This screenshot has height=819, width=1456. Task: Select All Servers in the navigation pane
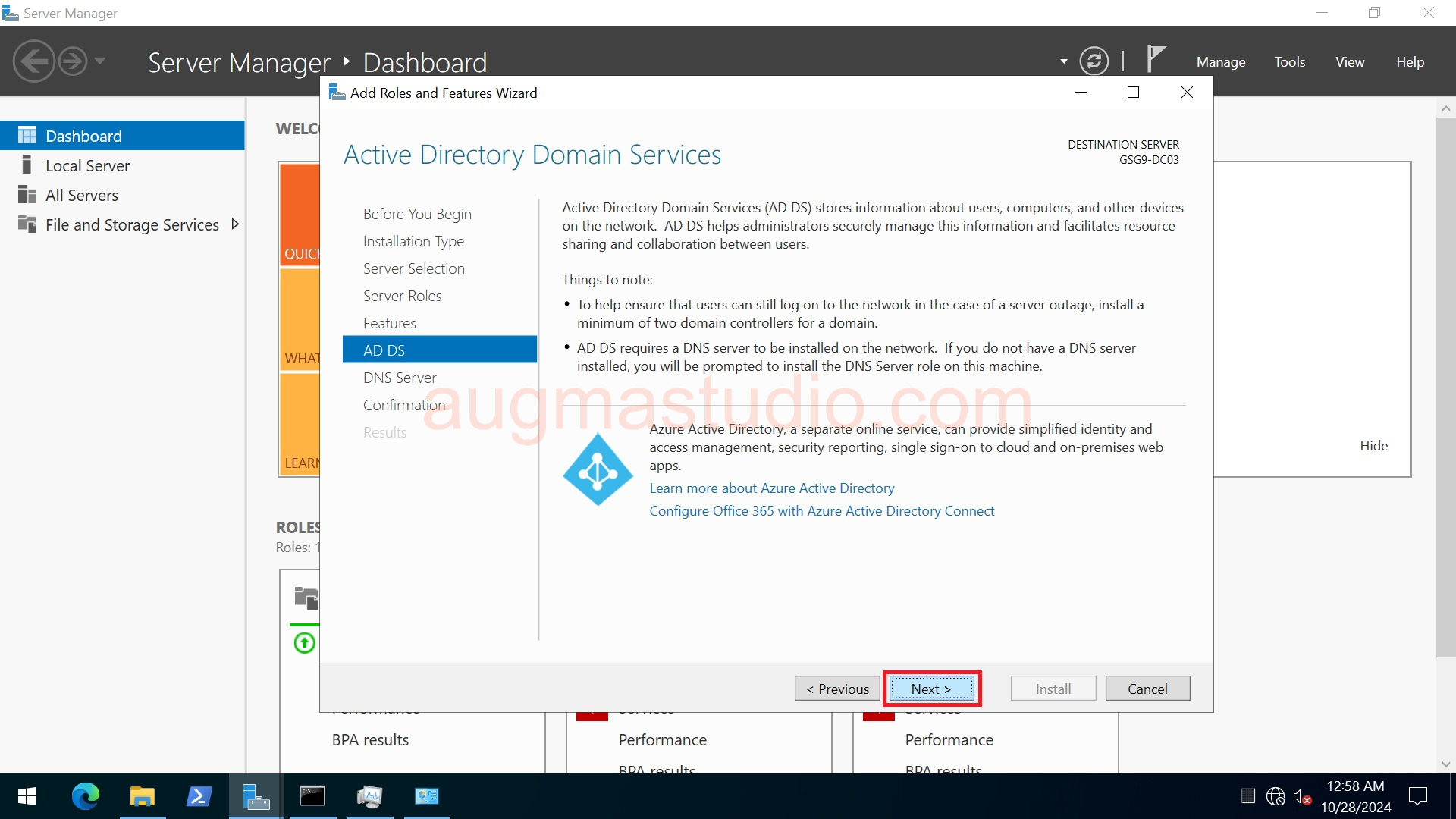[x=83, y=194]
